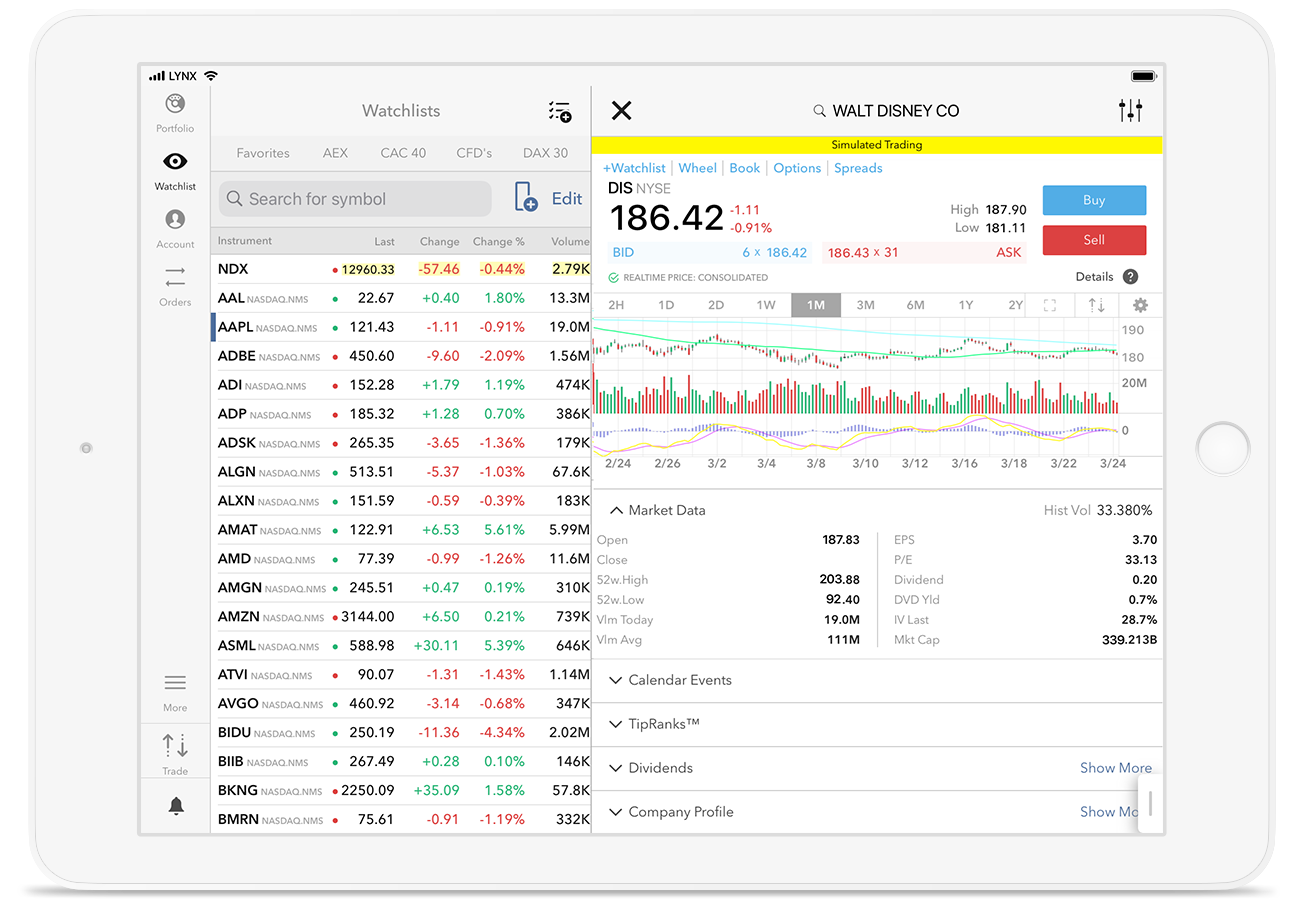Open the Spreads link
The width and height of the screenshot is (1300, 900).
click(858, 168)
